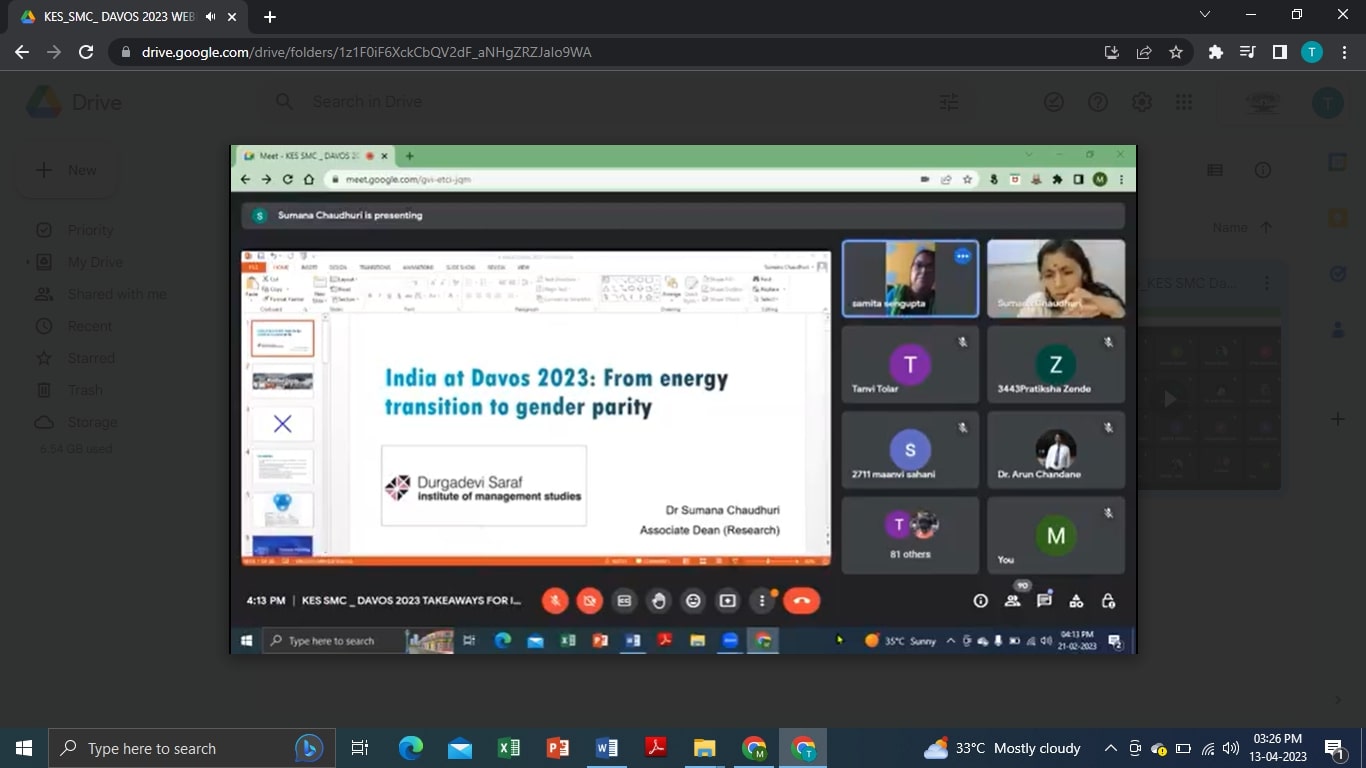Switch to the Chrome window with the M profile
1366x768 pixels.
(754, 748)
